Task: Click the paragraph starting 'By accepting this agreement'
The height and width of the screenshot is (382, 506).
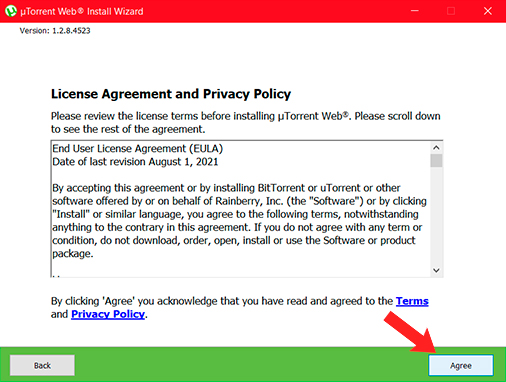Action: 239,221
